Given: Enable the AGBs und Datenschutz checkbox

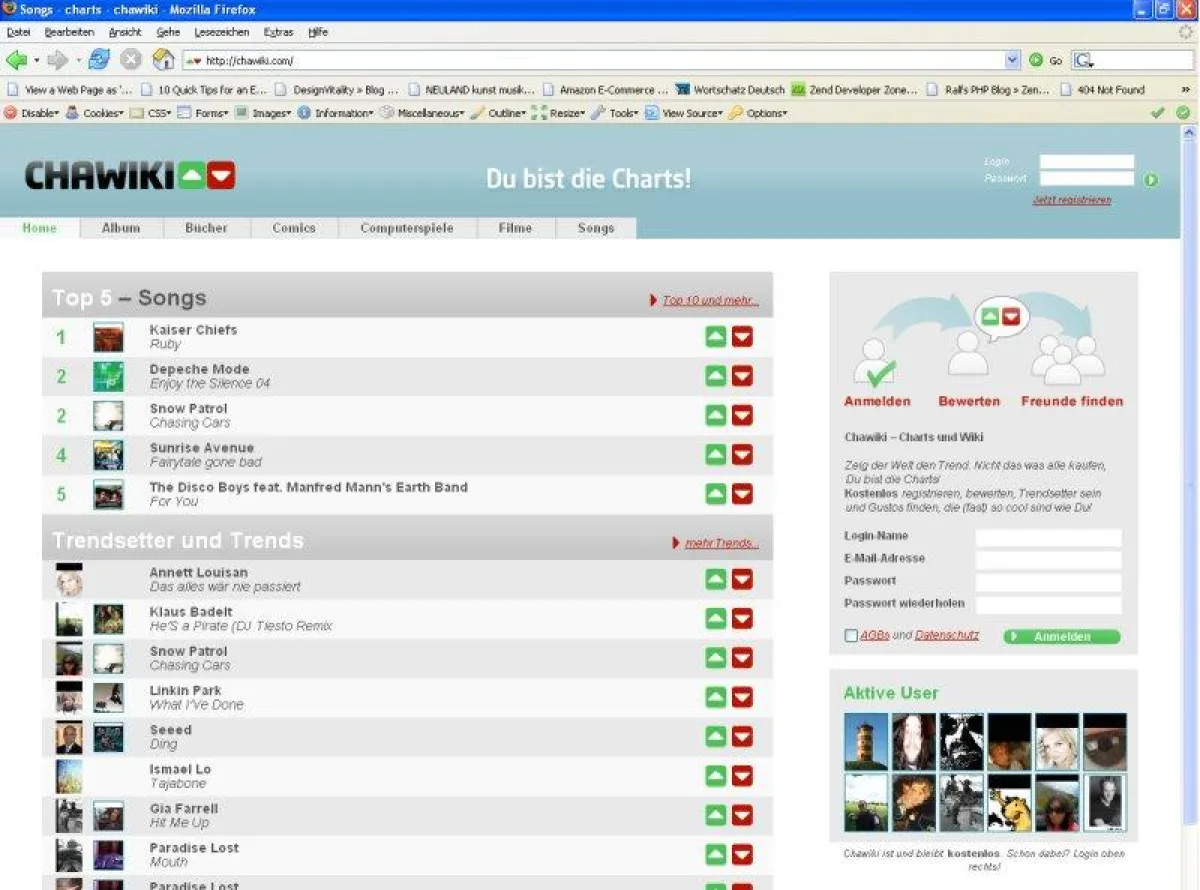Looking at the screenshot, I should (851, 635).
